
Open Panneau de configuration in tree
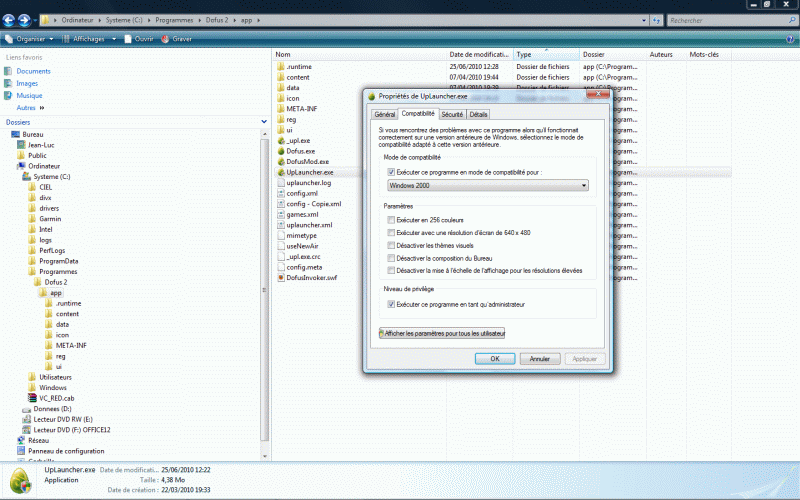[61, 451]
